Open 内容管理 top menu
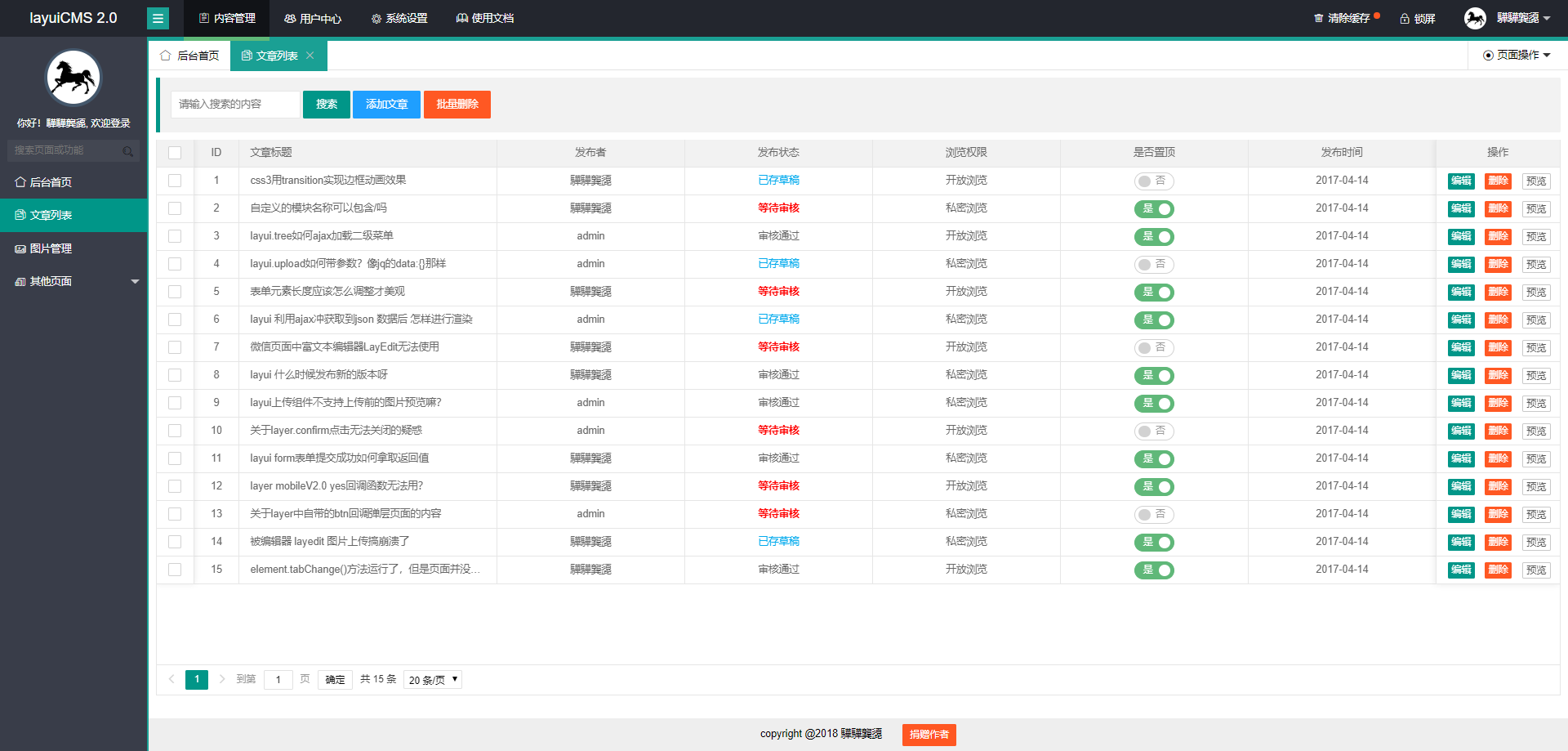This screenshot has width=1568, height=751. tap(227, 18)
